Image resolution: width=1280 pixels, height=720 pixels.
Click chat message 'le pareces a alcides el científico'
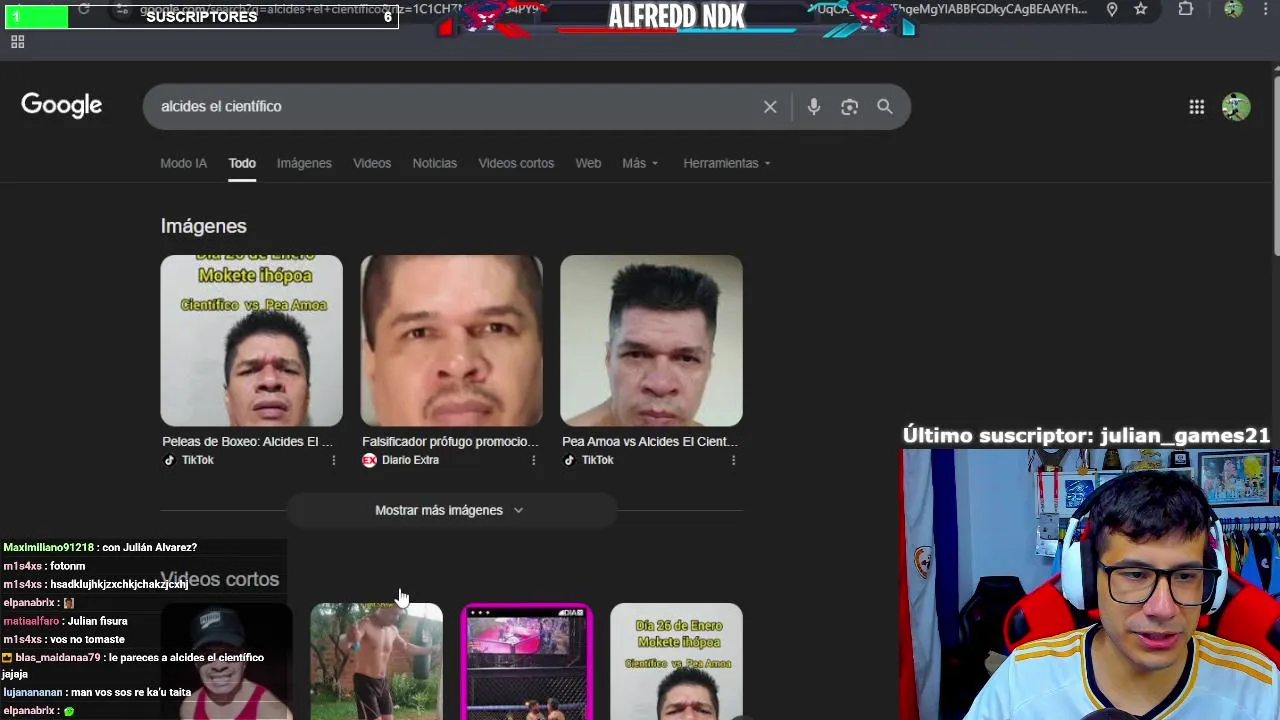(x=136, y=666)
